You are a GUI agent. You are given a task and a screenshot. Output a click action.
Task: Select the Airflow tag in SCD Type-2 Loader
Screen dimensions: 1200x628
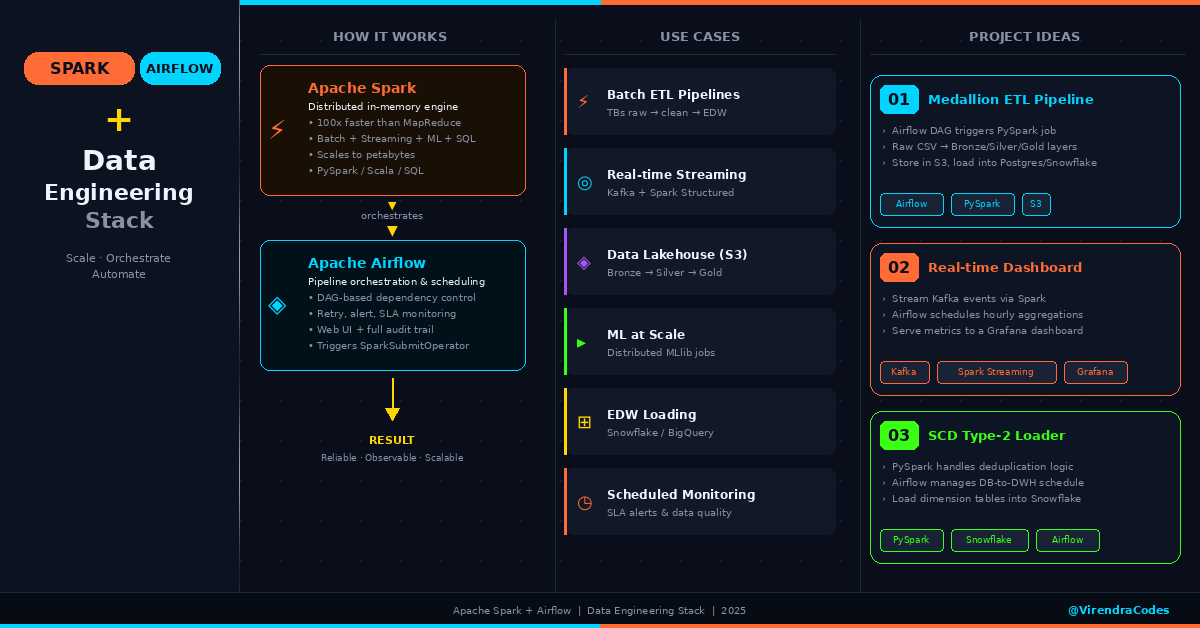coord(1067,540)
